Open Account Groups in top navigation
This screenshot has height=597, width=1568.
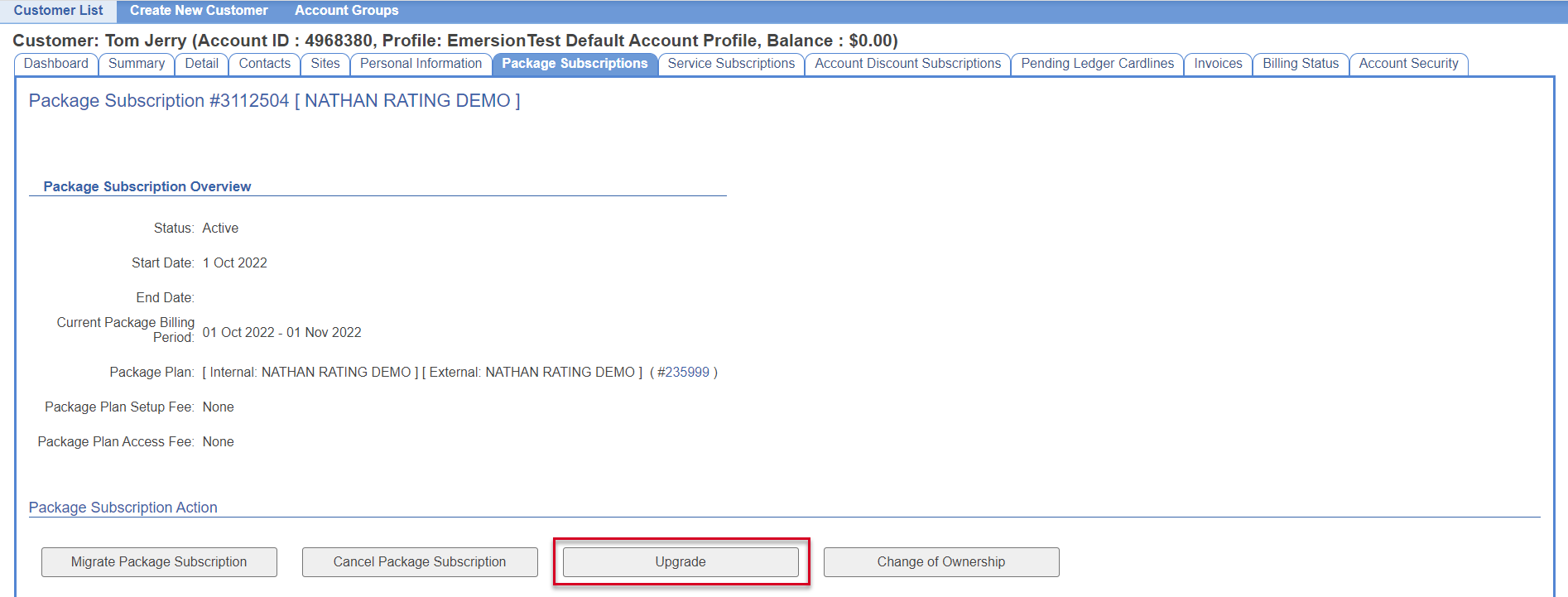pyautogui.click(x=346, y=11)
